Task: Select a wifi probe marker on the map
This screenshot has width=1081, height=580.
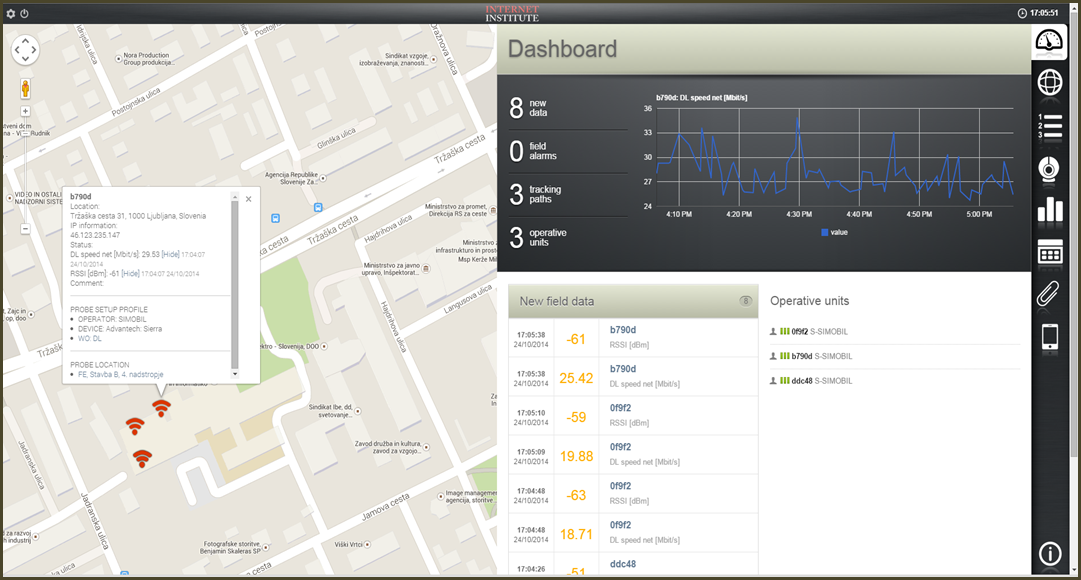Action: tap(161, 407)
